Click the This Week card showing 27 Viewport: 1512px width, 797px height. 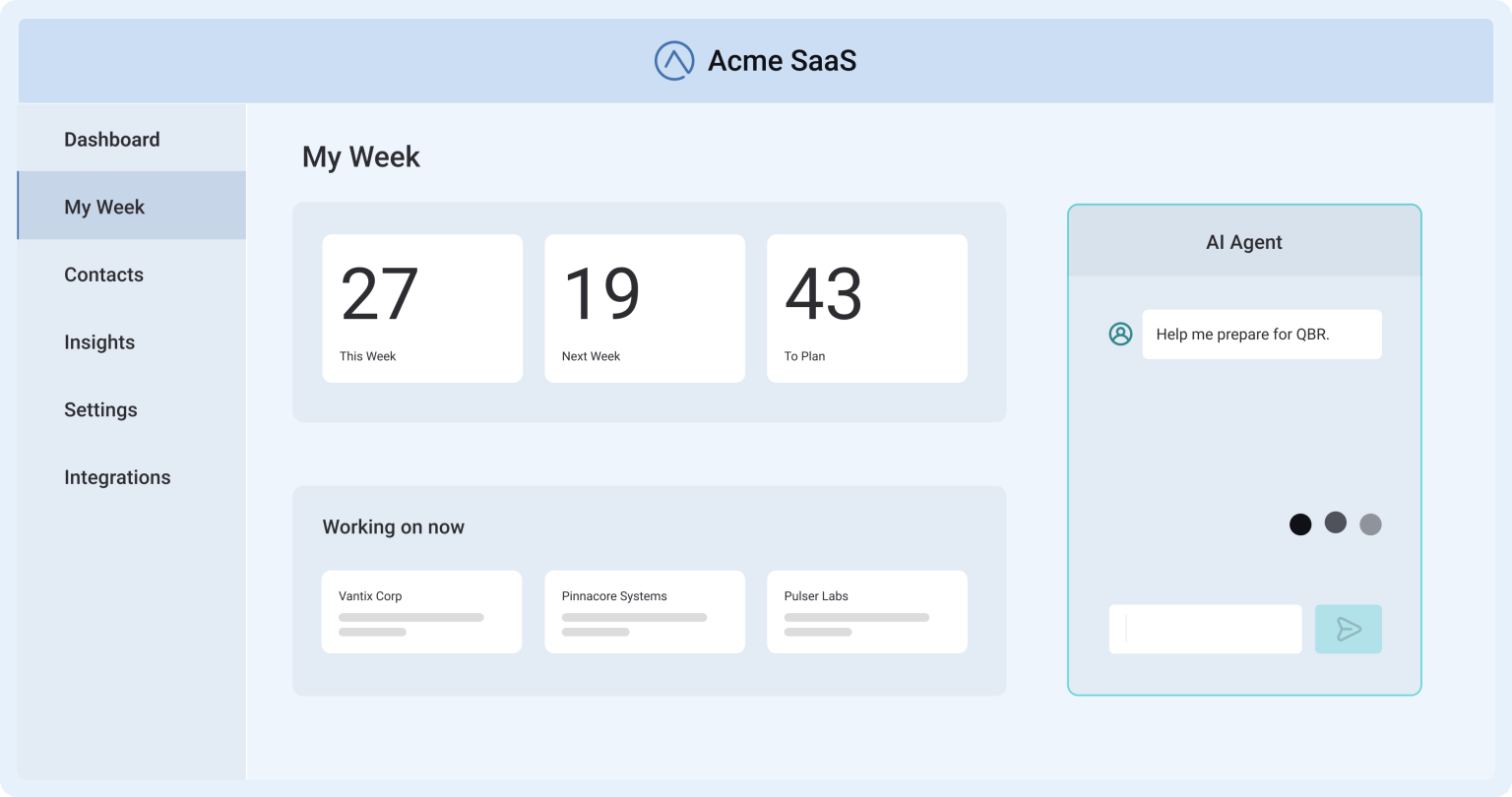[x=422, y=308]
